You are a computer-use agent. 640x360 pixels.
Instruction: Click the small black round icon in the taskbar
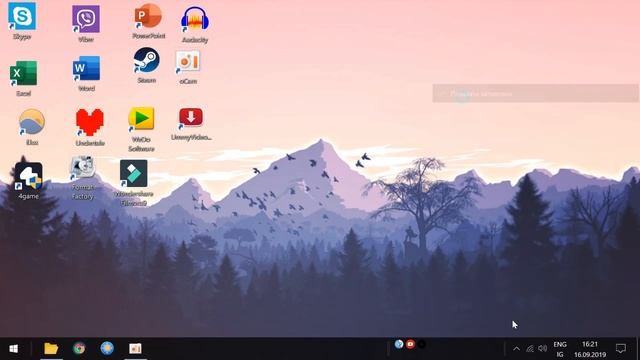(x=422, y=344)
